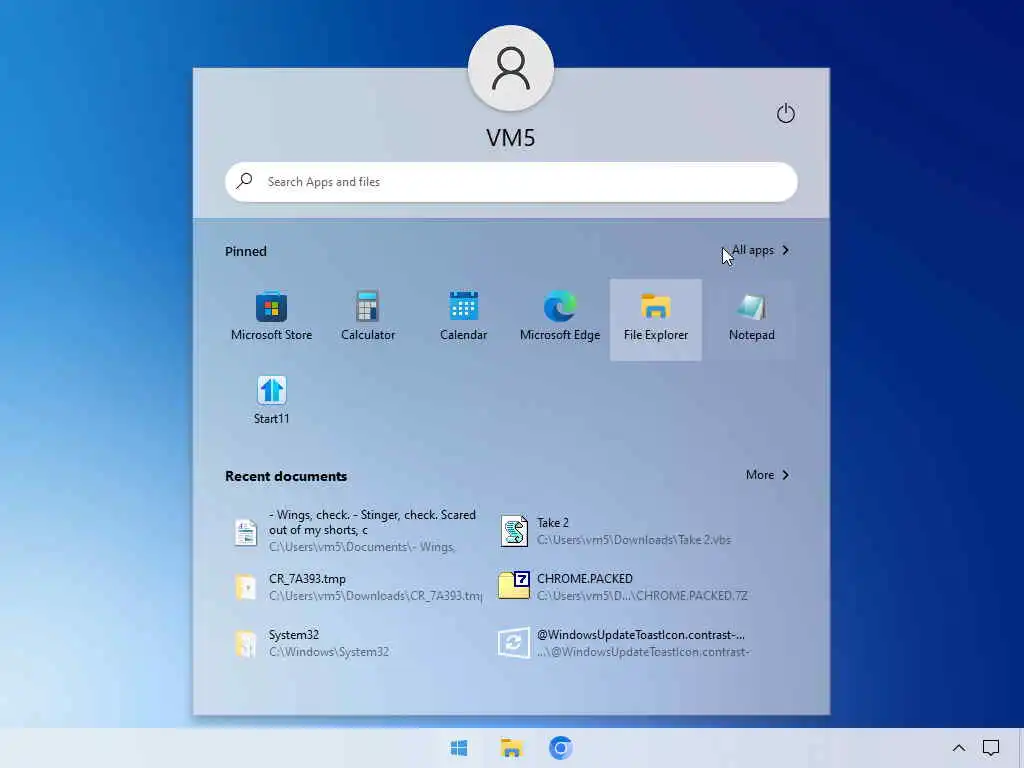Click inside the Search Apps and files field
1024x768 pixels.
click(511, 182)
